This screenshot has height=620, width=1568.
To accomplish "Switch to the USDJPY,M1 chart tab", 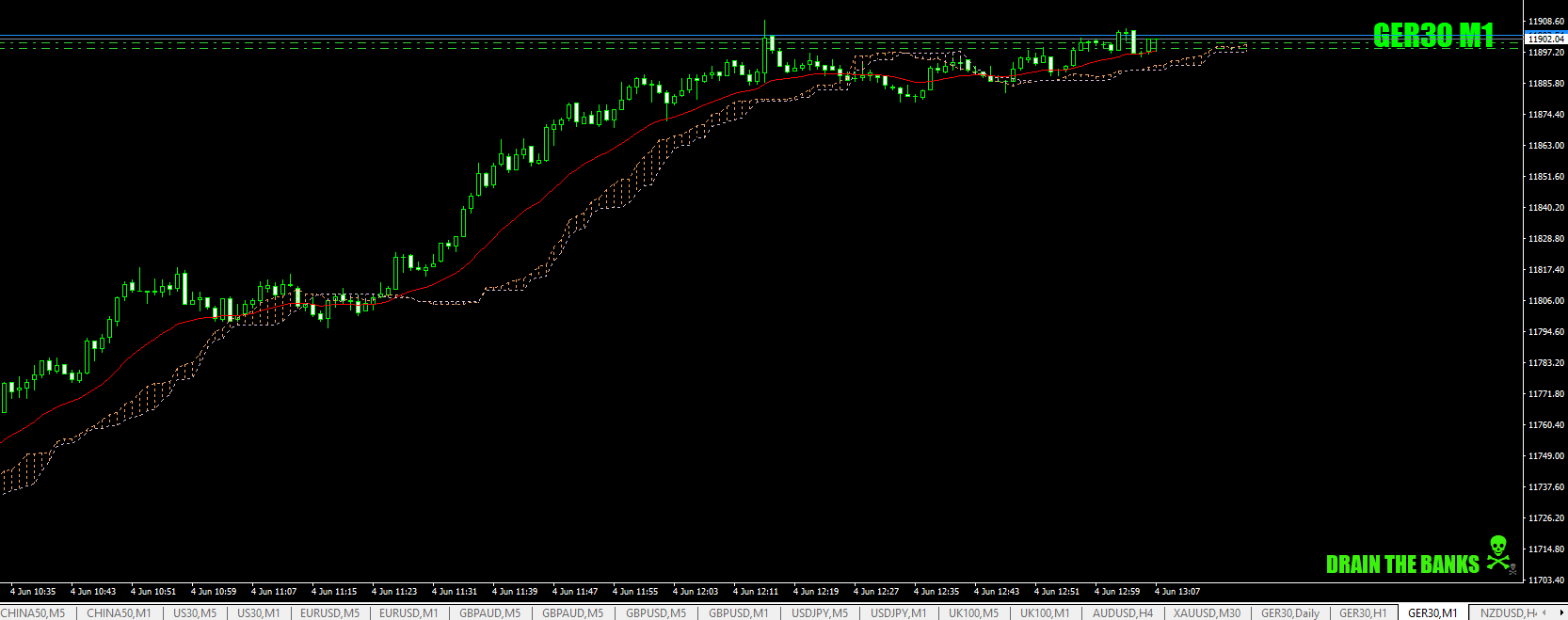I will tap(899, 612).
